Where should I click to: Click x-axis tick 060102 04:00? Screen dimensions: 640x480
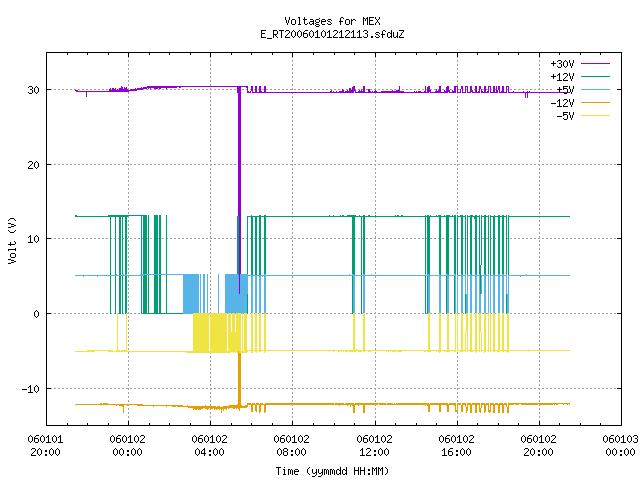click(209, 446)
